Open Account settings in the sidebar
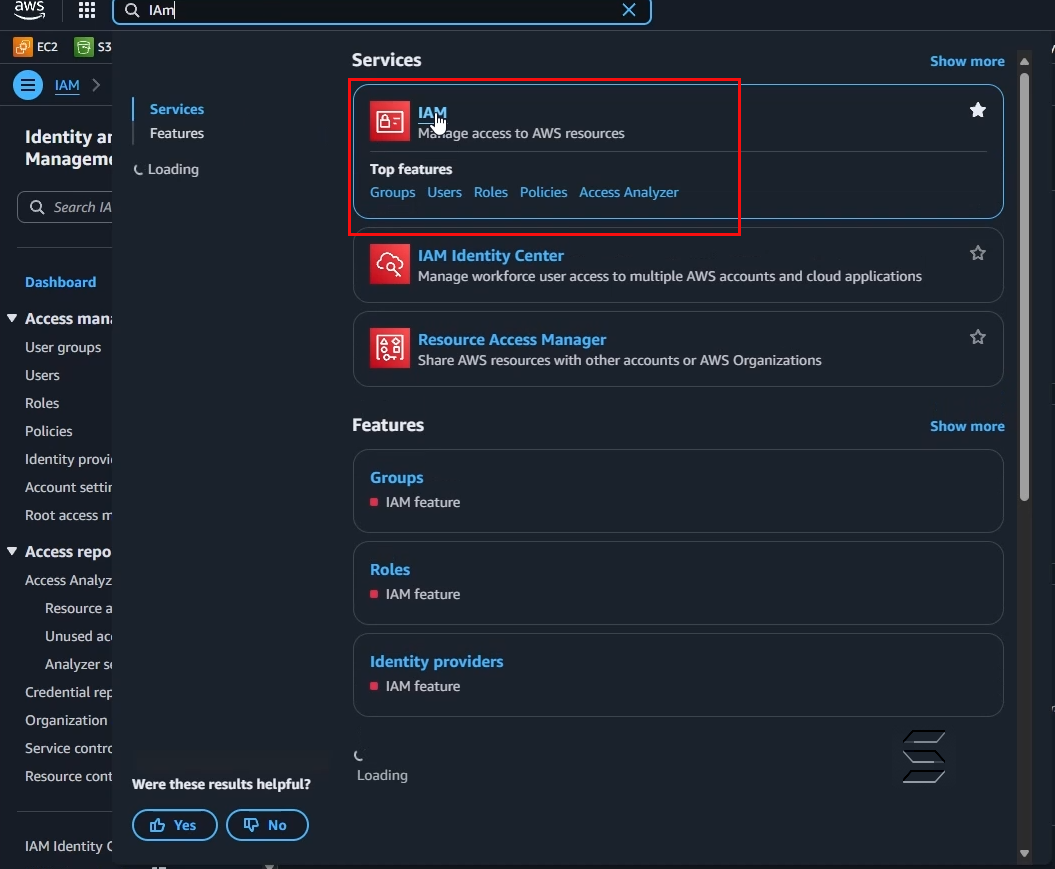This screenshot has width=1055, height=869. point(68,488)
